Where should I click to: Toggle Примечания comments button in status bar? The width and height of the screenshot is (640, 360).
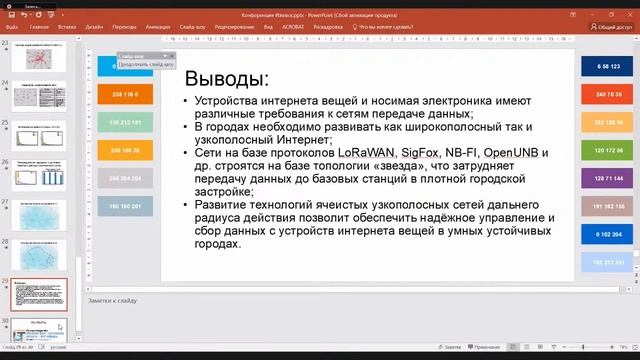coord(484,347)
